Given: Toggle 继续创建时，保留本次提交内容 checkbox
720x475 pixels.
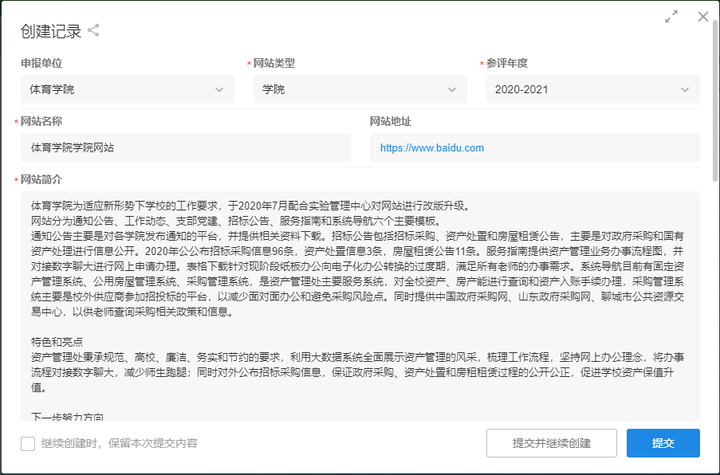Looking at the screenshot, I should (x=28, y=443).
